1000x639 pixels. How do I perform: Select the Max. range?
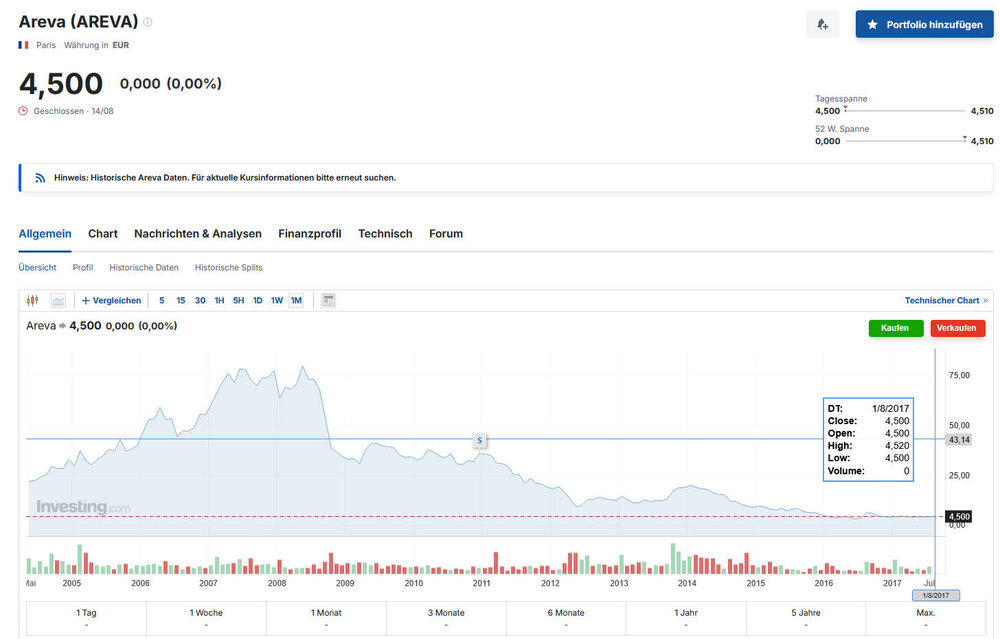[925, 617]
